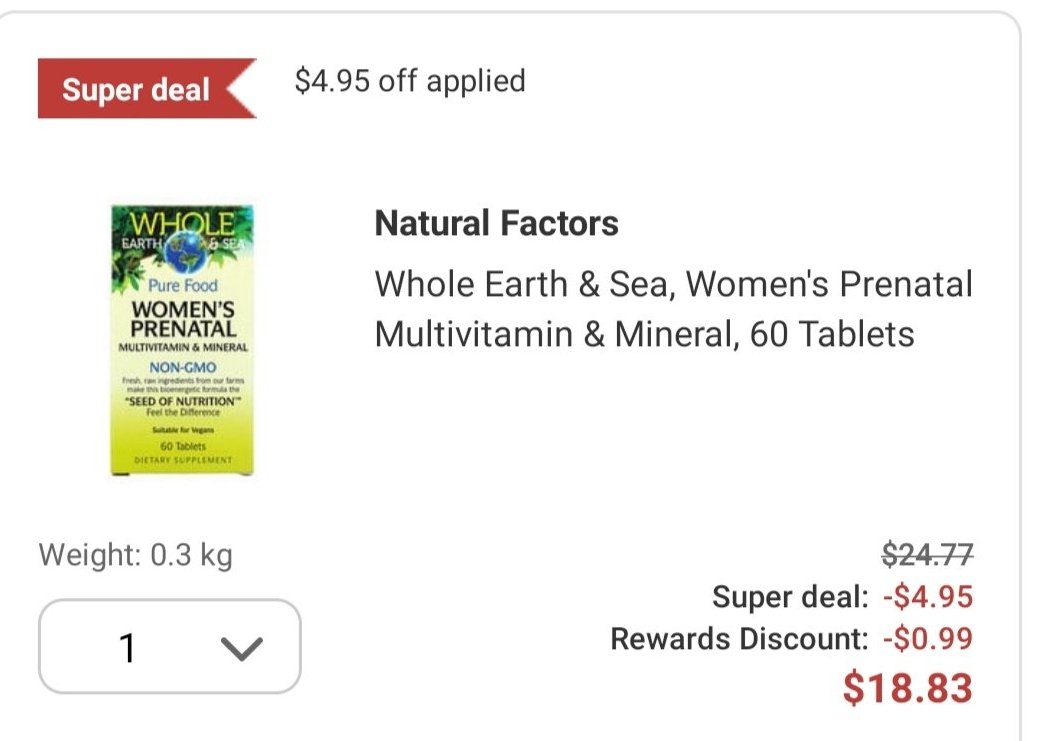Click the Rewards Discount label
This screenshot has height=741, width=1045.
click(740, 638)
